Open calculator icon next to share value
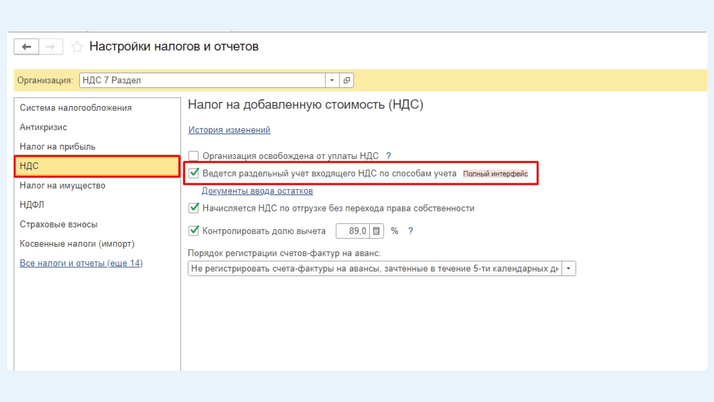714x402 pixels. [377, 231]
